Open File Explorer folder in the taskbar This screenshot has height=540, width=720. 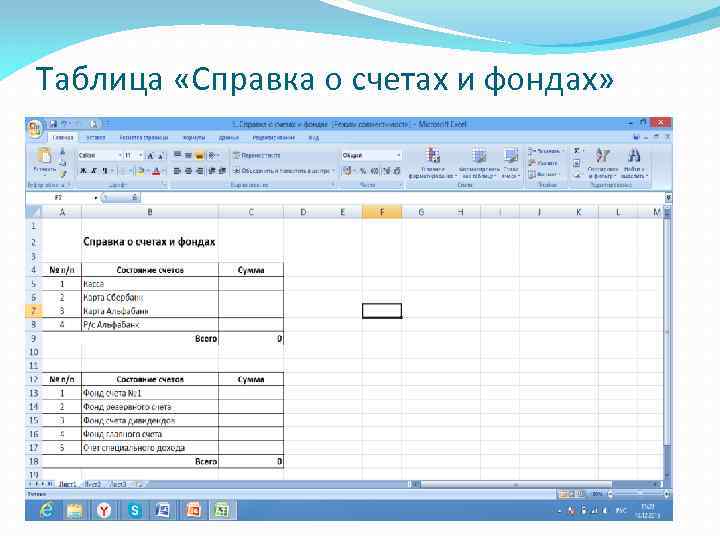point(75,510)
